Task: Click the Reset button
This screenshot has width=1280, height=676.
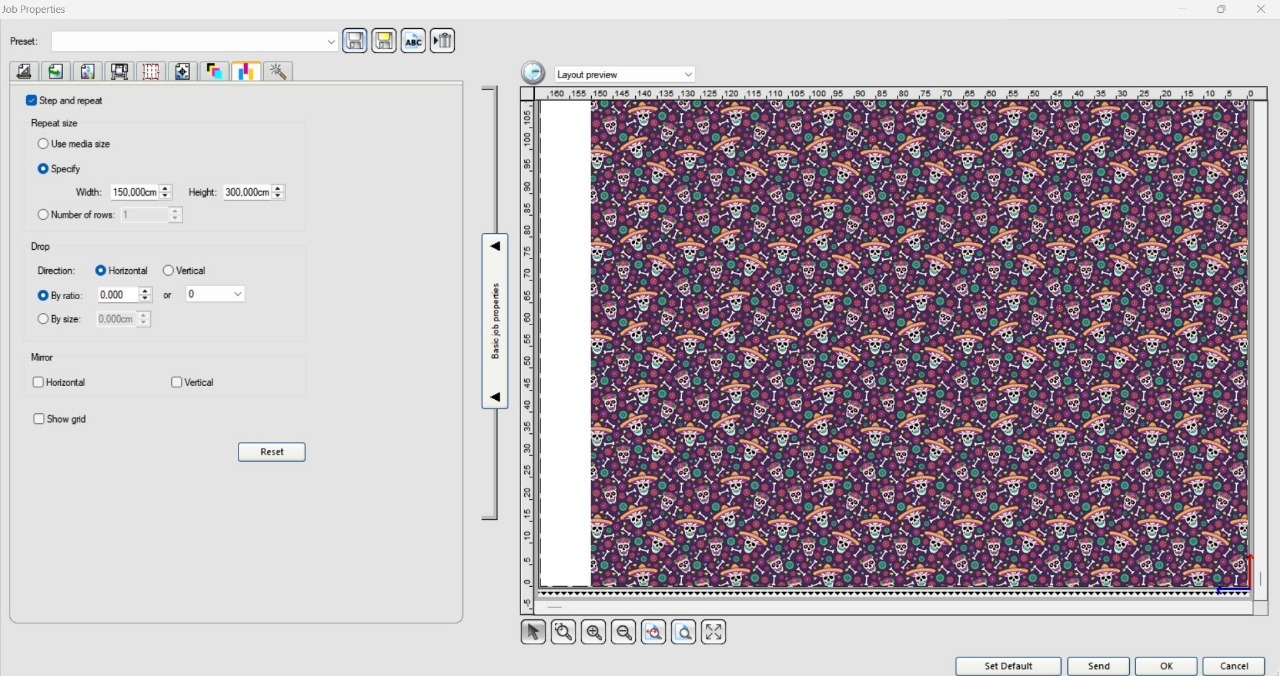Action: click(272, 452)
